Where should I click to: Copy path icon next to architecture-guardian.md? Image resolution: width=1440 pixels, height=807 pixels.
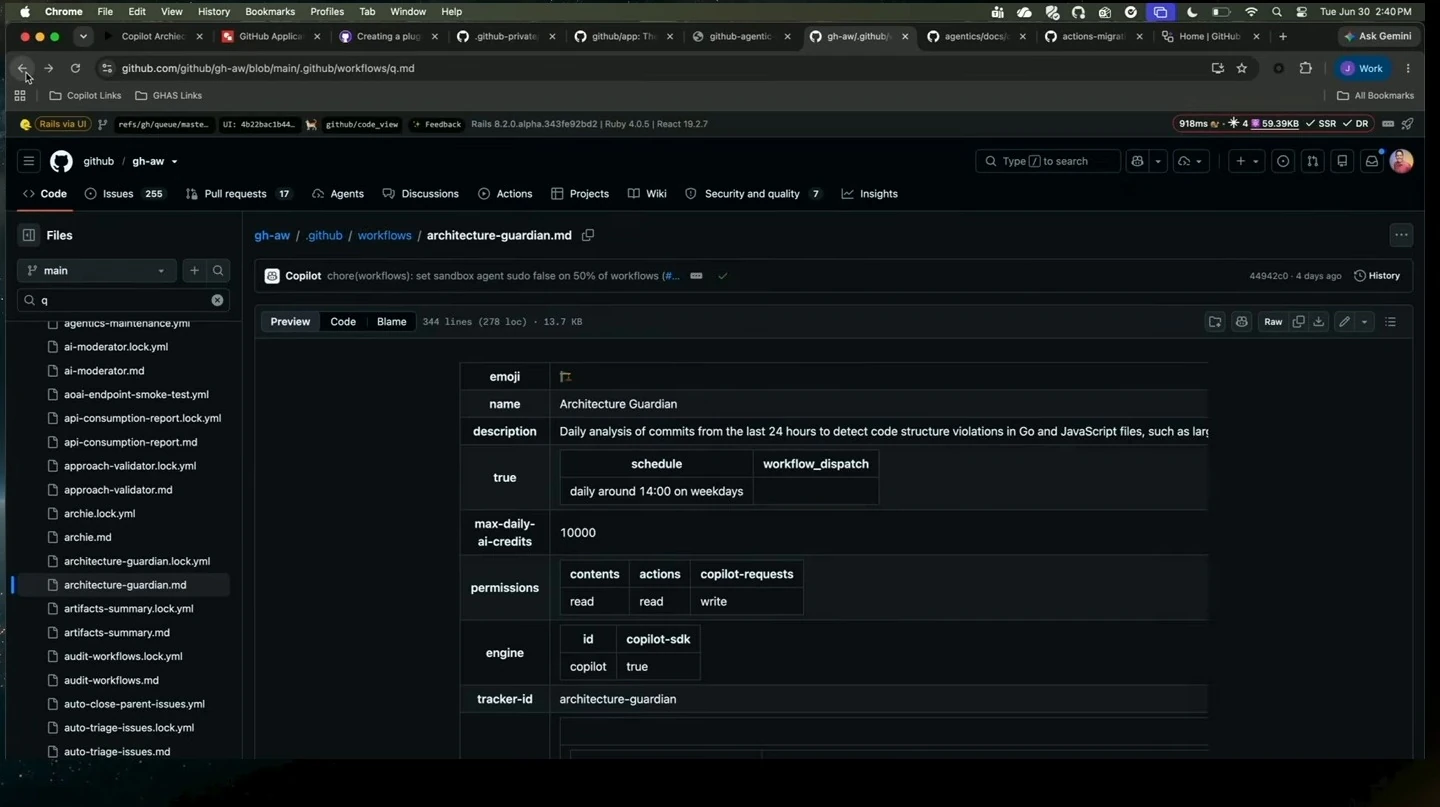pos(588,235)
